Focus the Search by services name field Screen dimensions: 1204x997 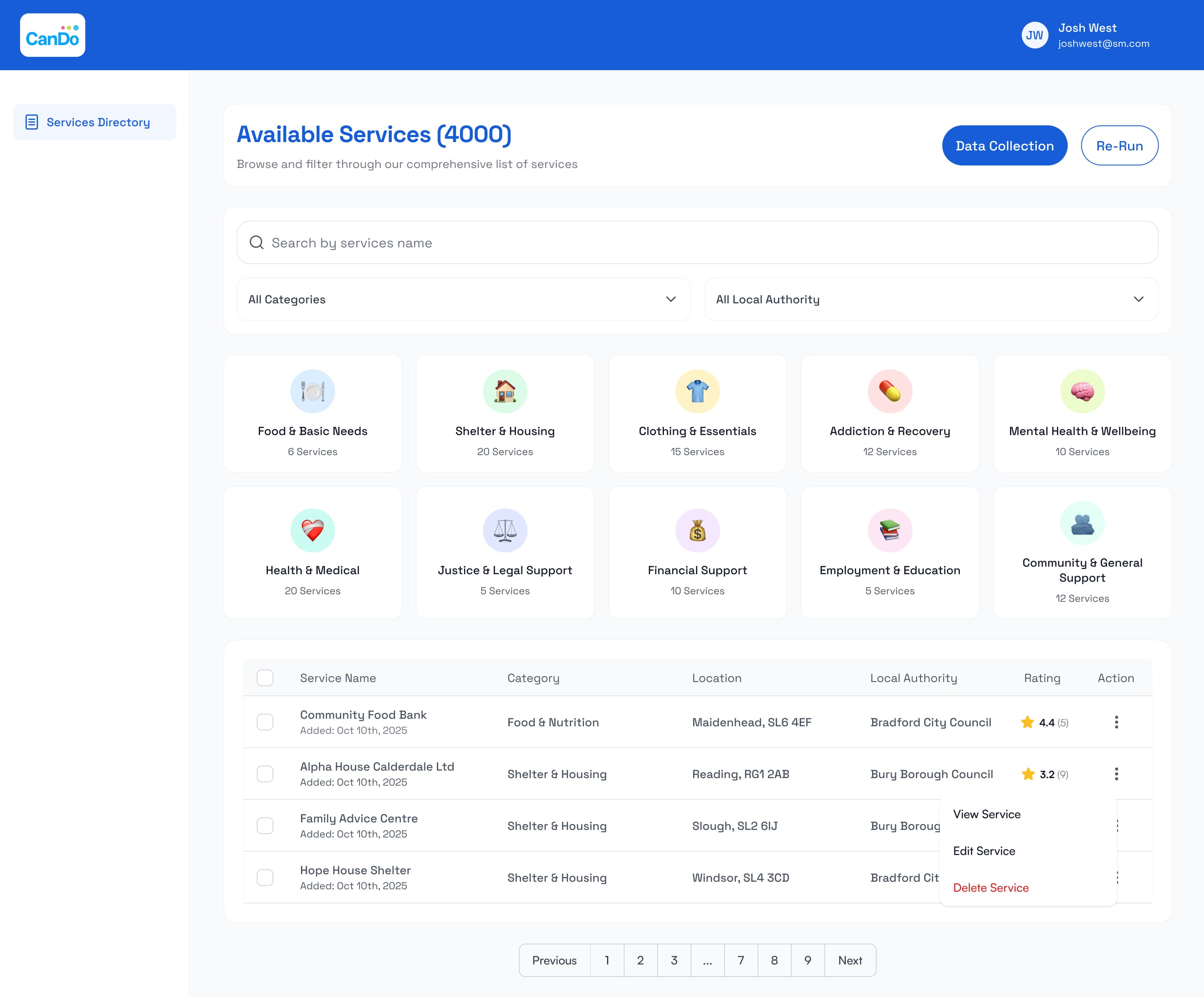(697, 242)
